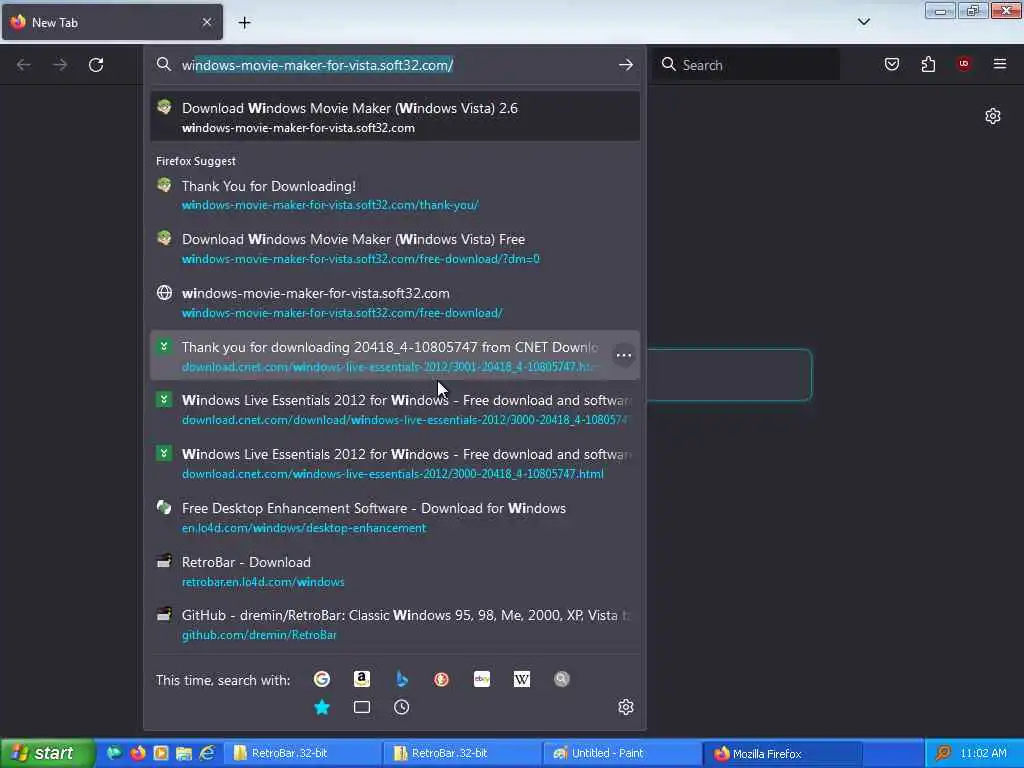Viewport: 1024px width, 768px height.
Task: Click the Go arrow in address bar
Action: point(626,65)
